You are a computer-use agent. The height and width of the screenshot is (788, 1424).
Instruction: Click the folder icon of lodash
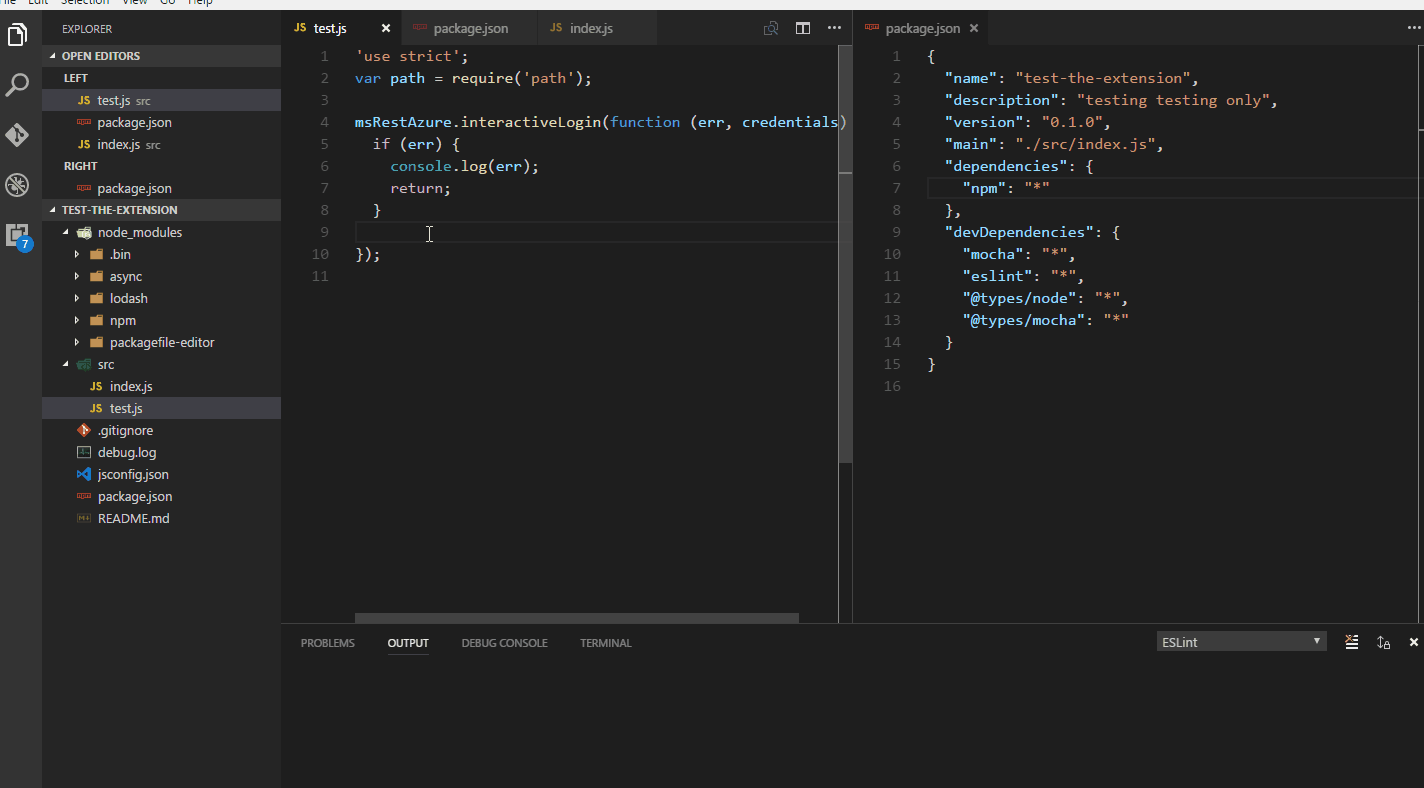point(97,298)
